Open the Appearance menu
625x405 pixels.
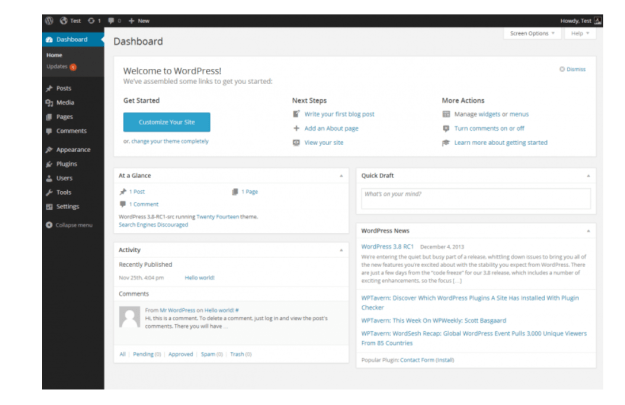(x=73, y=149)
